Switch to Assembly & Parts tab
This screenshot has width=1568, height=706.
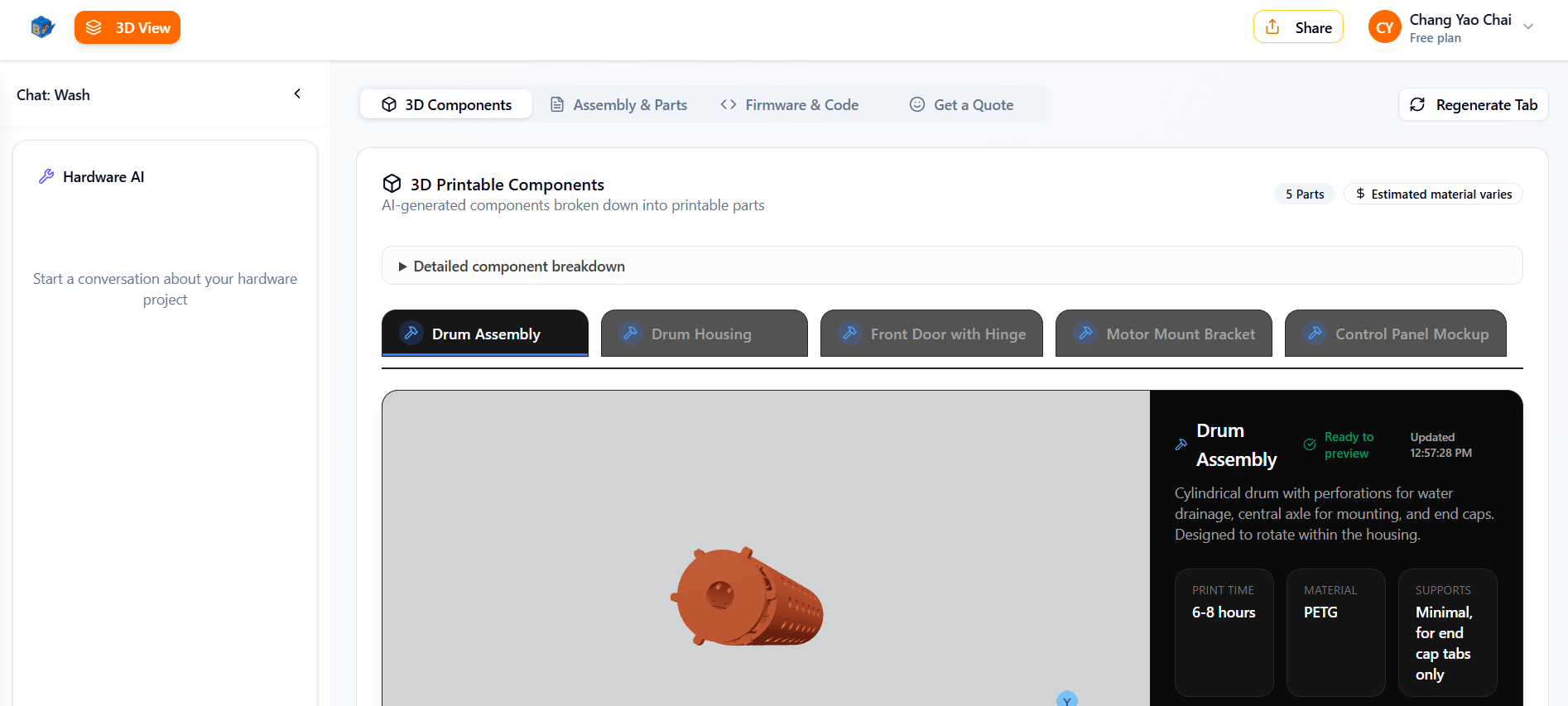pos(619,105)
